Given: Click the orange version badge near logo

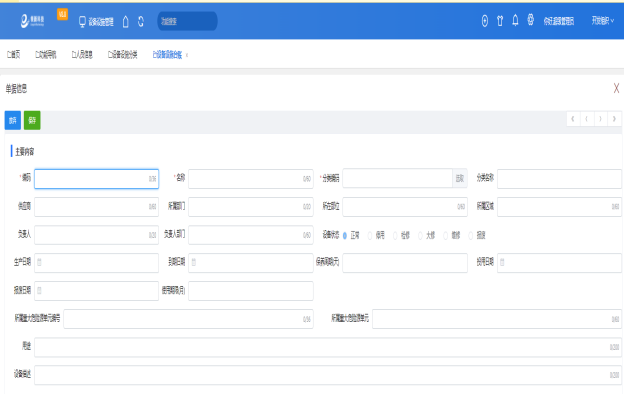Looking at the screenshot, I should 62,14.
